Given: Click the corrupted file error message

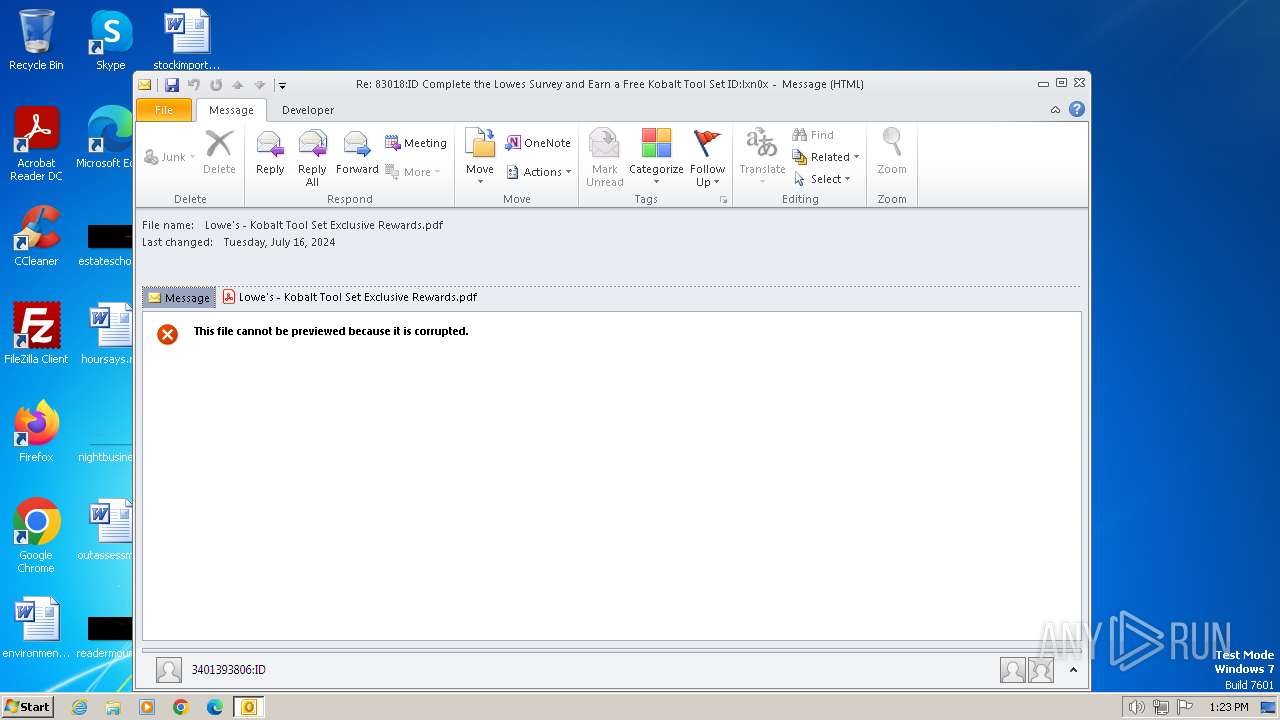Looking at the screenshot, I should coord(331,331).
